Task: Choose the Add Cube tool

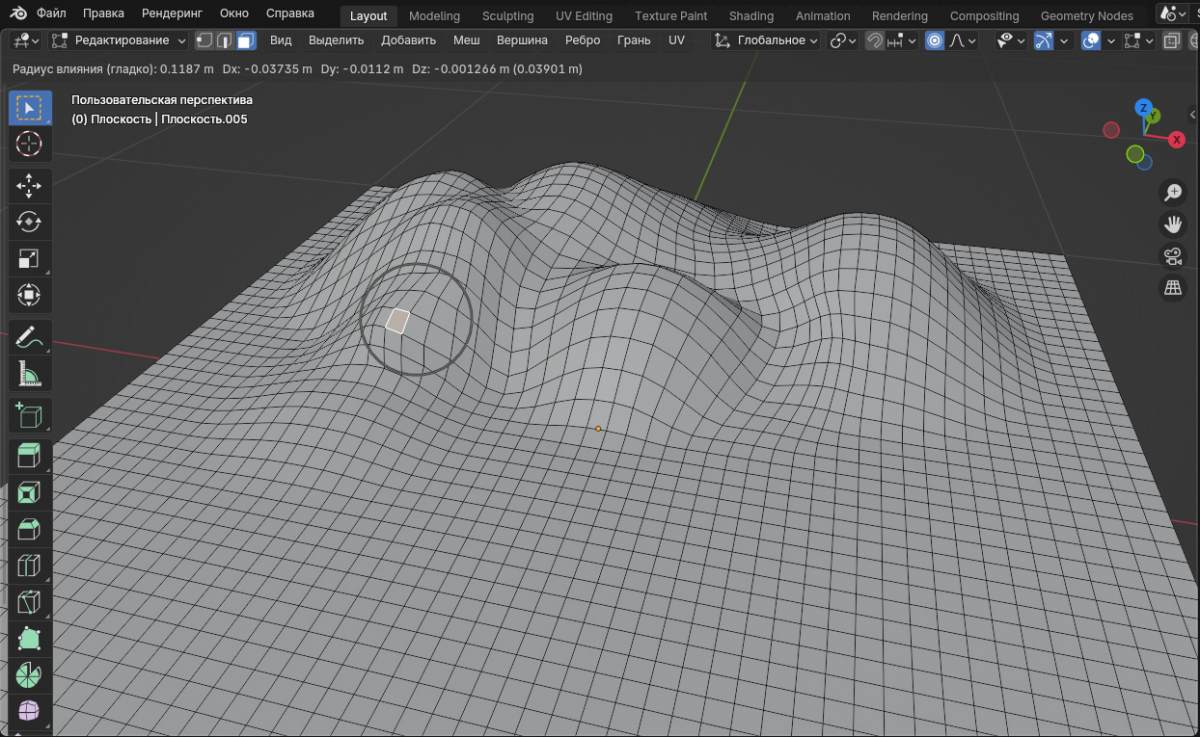Action: [x=29, y=416]
